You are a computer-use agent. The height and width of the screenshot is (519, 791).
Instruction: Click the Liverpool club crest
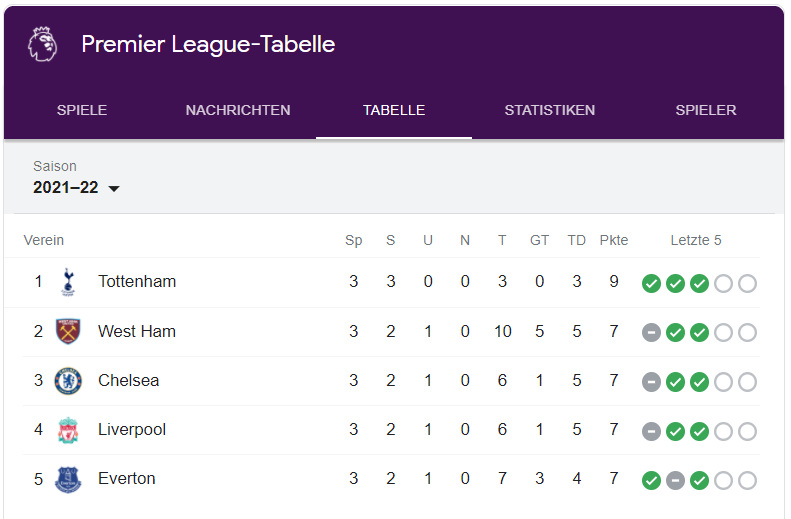(68, 430)
